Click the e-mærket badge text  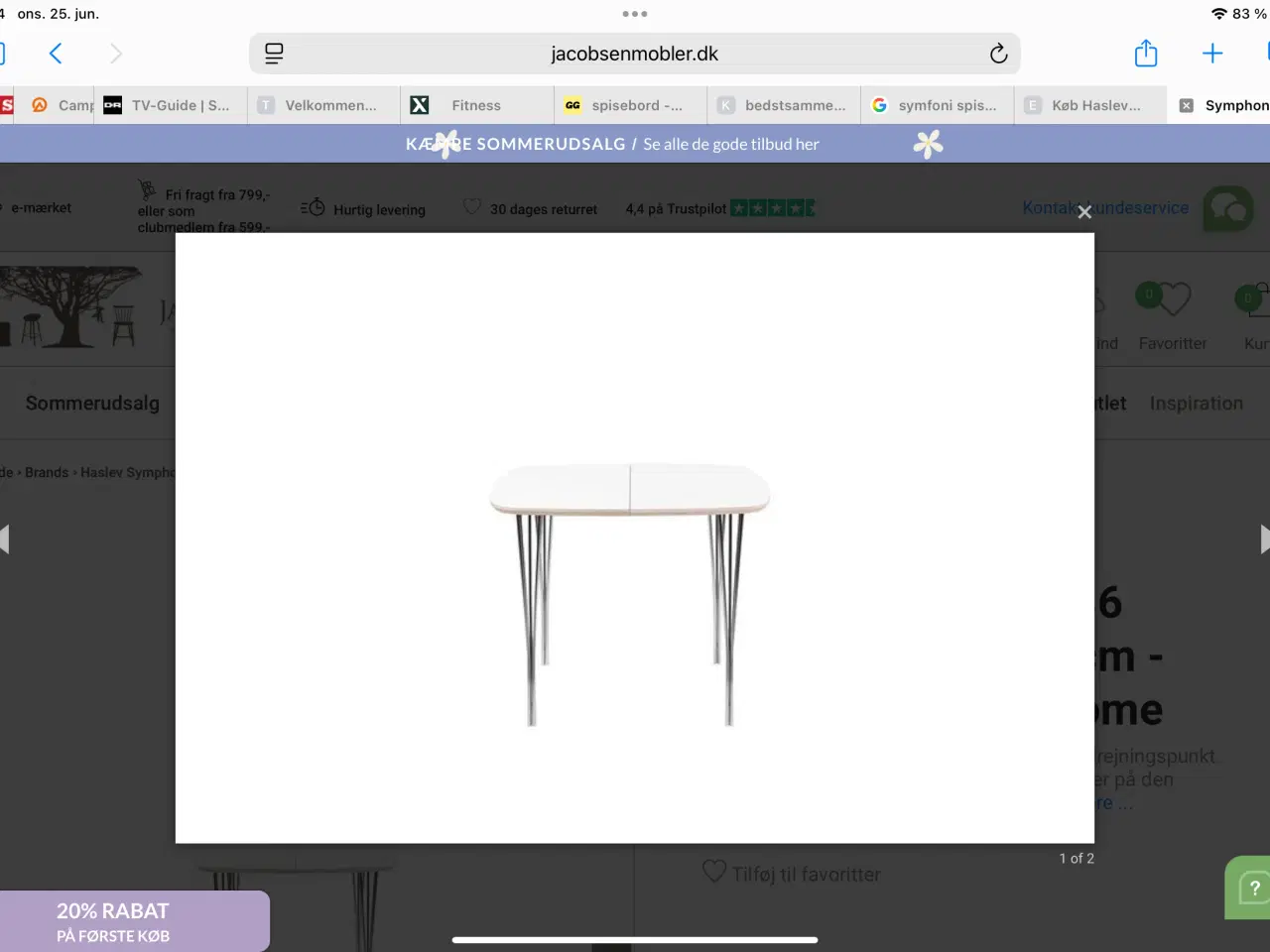pyautogui.click(x=41, y=207)
